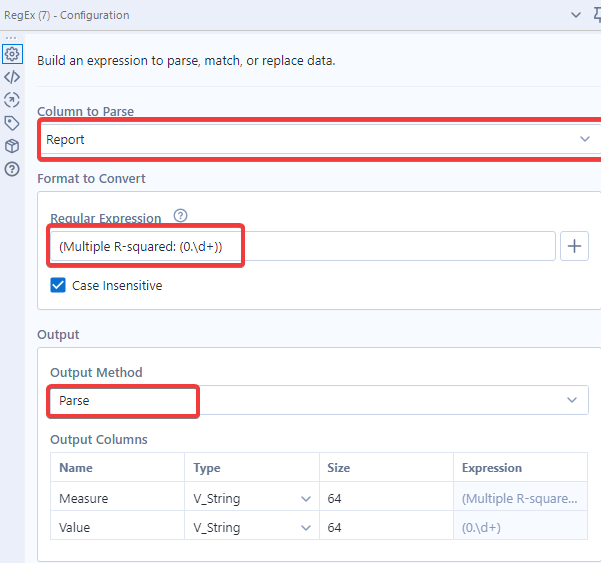Screen dimensions: 601x563
Task: Open the Configuration gear tab in sidebar
Action: point(12,54)
